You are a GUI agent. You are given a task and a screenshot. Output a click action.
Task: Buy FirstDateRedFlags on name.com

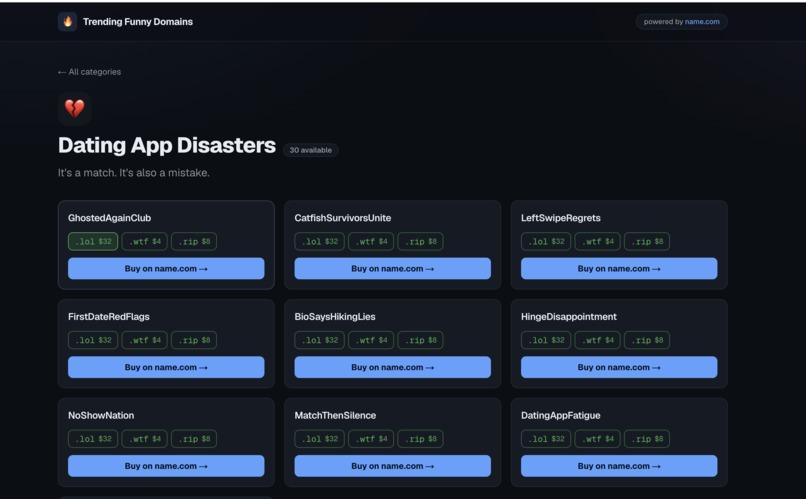pyautogui.click(x=166, y=367)
